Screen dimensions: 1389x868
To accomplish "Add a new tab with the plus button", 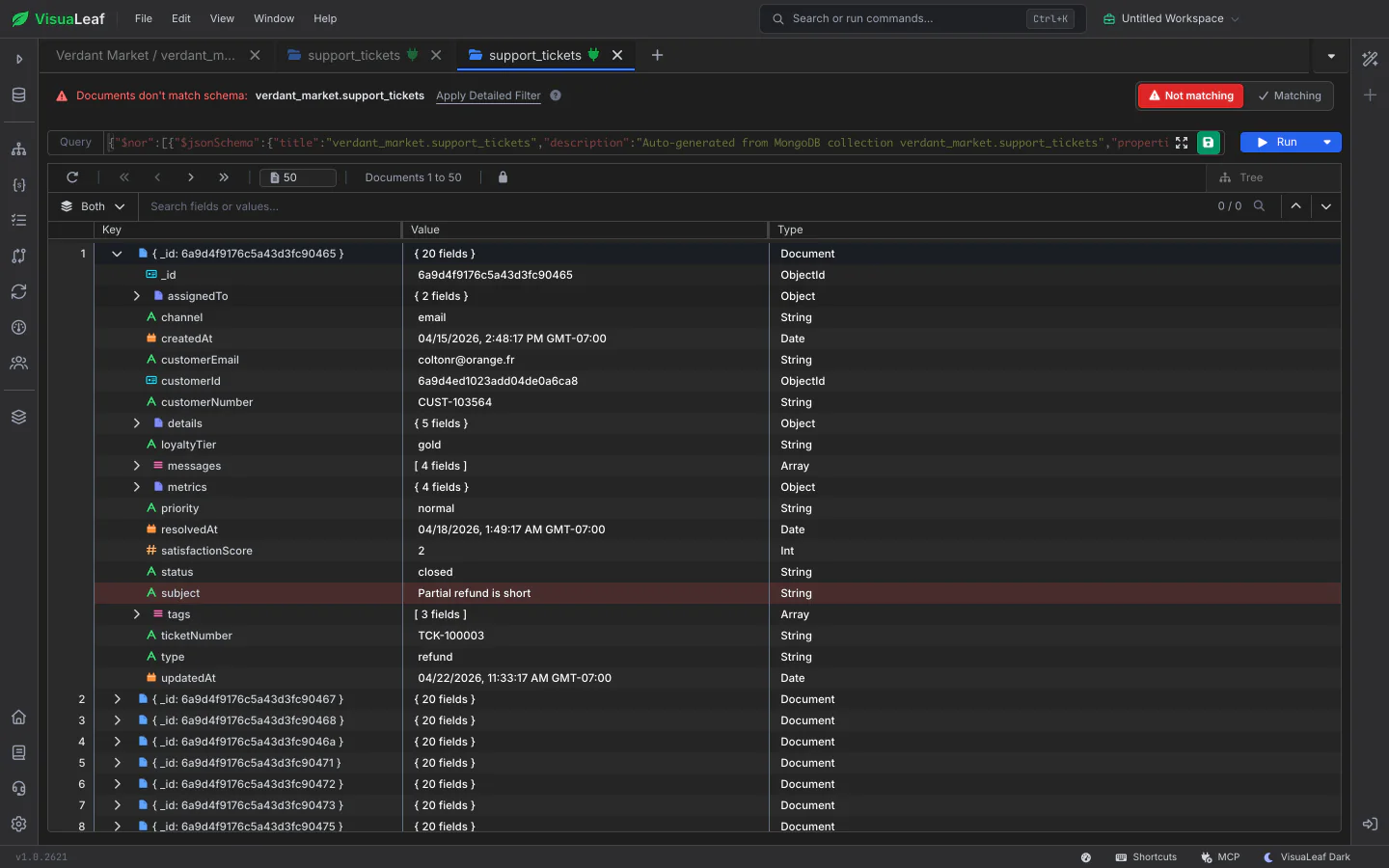I will (657, 55).
